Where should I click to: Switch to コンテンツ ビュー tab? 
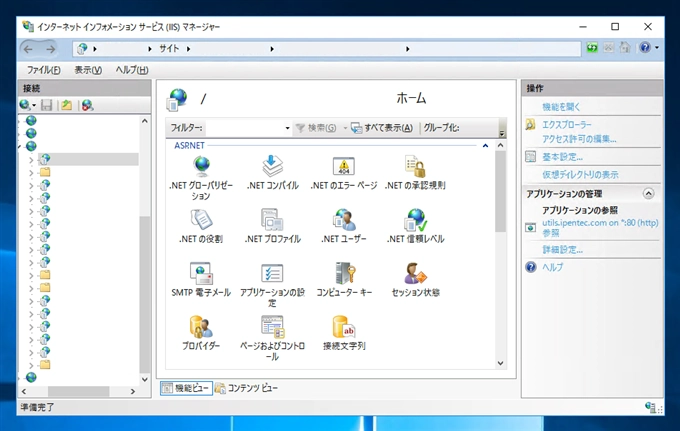[x=246, y=388]
